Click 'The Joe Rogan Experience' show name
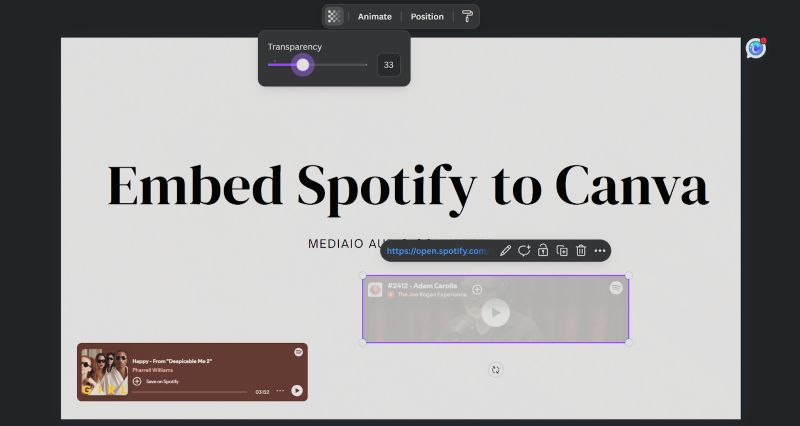800x426 pixels. (432, 294)
